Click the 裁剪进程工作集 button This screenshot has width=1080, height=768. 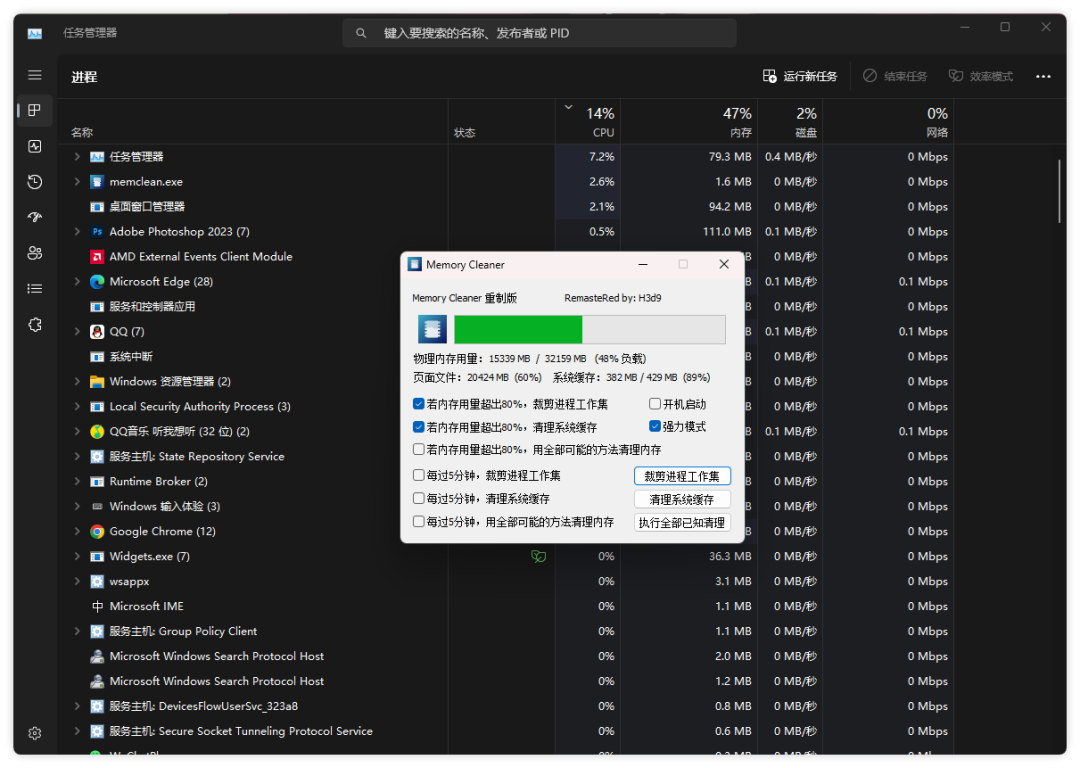682,476
